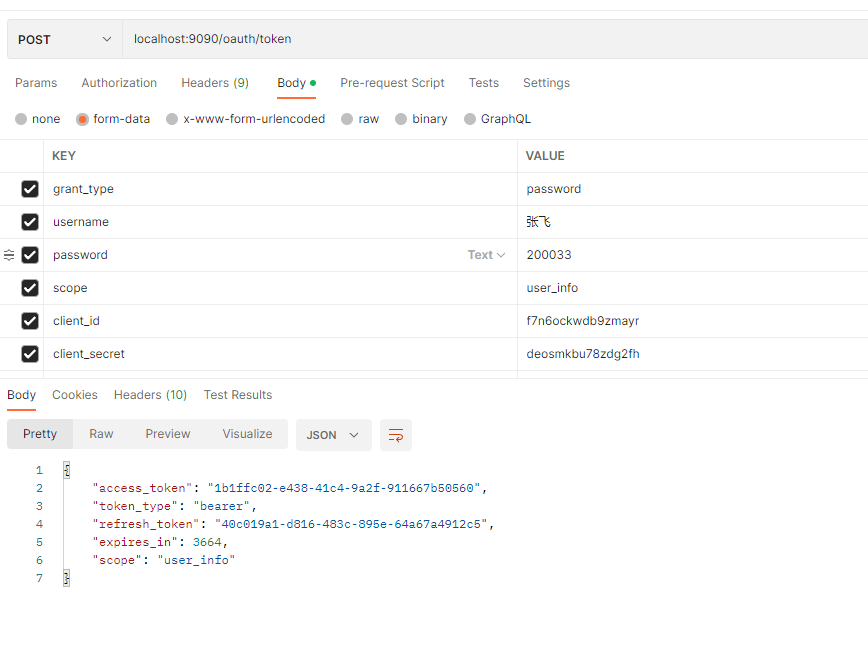Select the raw body type radio

(x=347, y=119)
